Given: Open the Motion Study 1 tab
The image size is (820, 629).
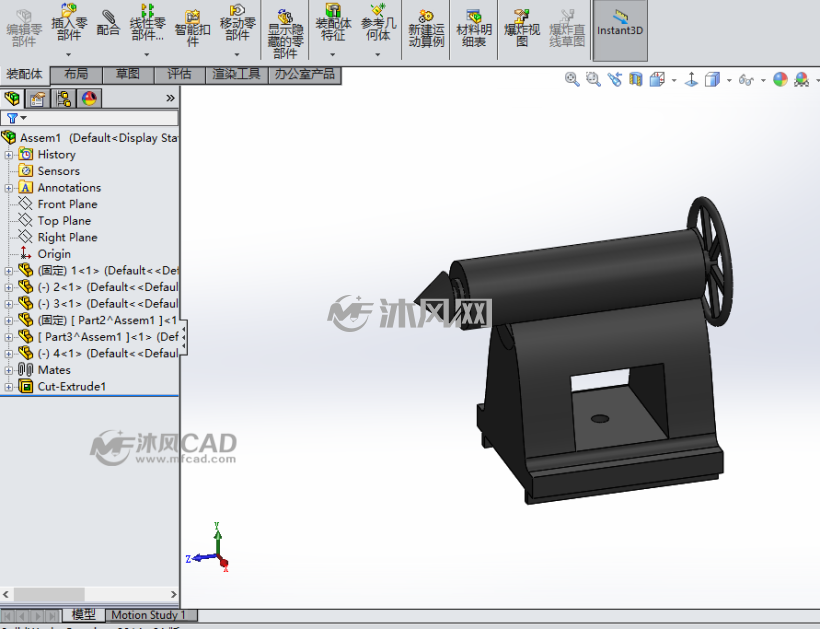Looking at the screenshot, I should [151, 615].
